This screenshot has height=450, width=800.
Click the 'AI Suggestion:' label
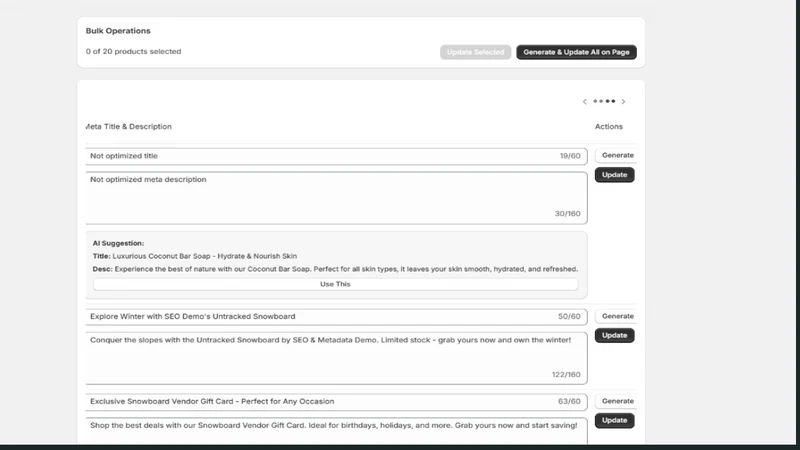pos(118,243)
